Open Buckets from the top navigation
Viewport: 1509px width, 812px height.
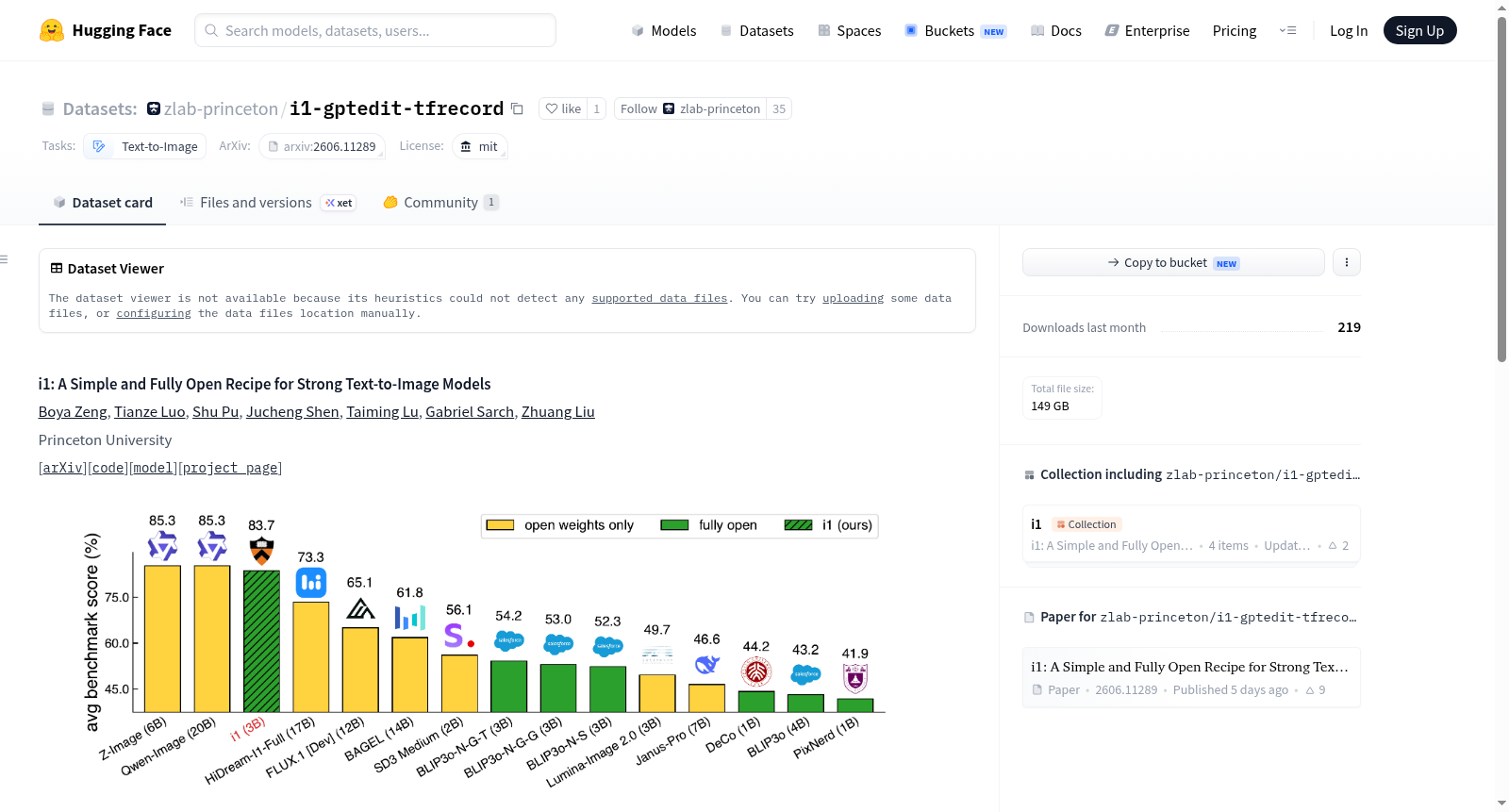[955, 30]
